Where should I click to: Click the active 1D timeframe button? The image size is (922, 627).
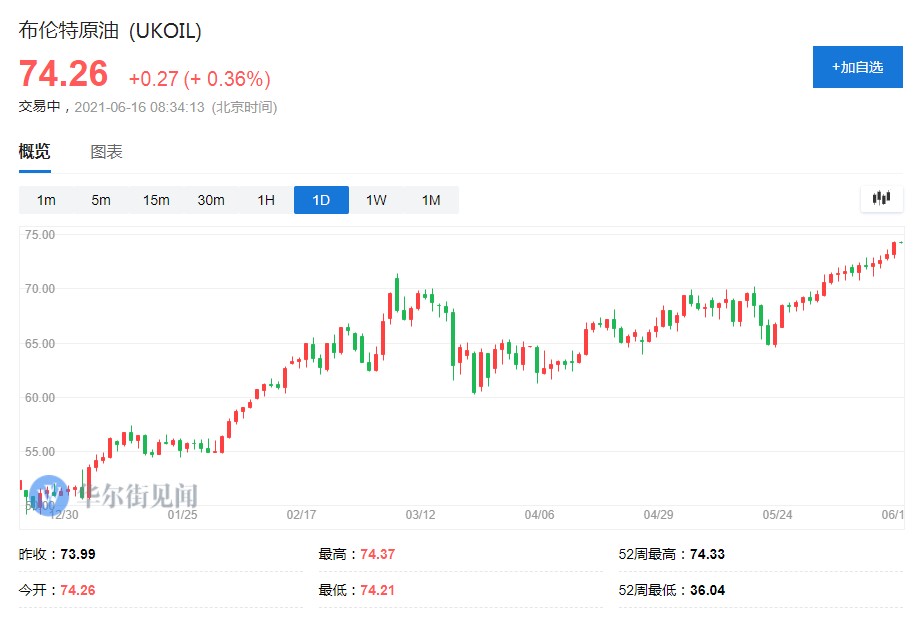(321, 200)
